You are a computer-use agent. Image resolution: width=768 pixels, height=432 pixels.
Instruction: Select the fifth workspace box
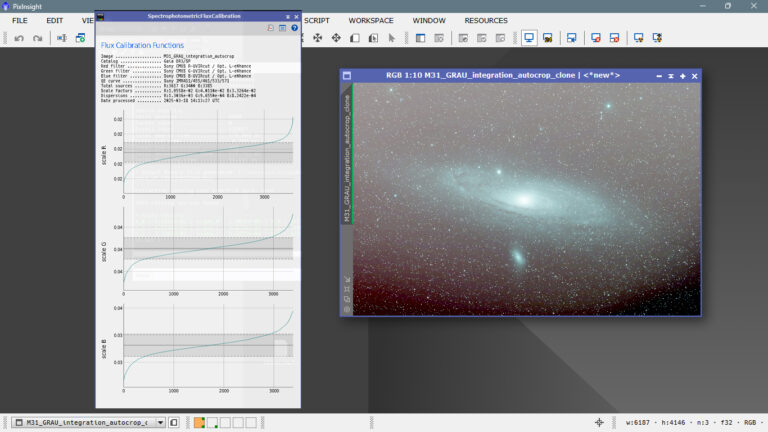[x=251, y=422]
